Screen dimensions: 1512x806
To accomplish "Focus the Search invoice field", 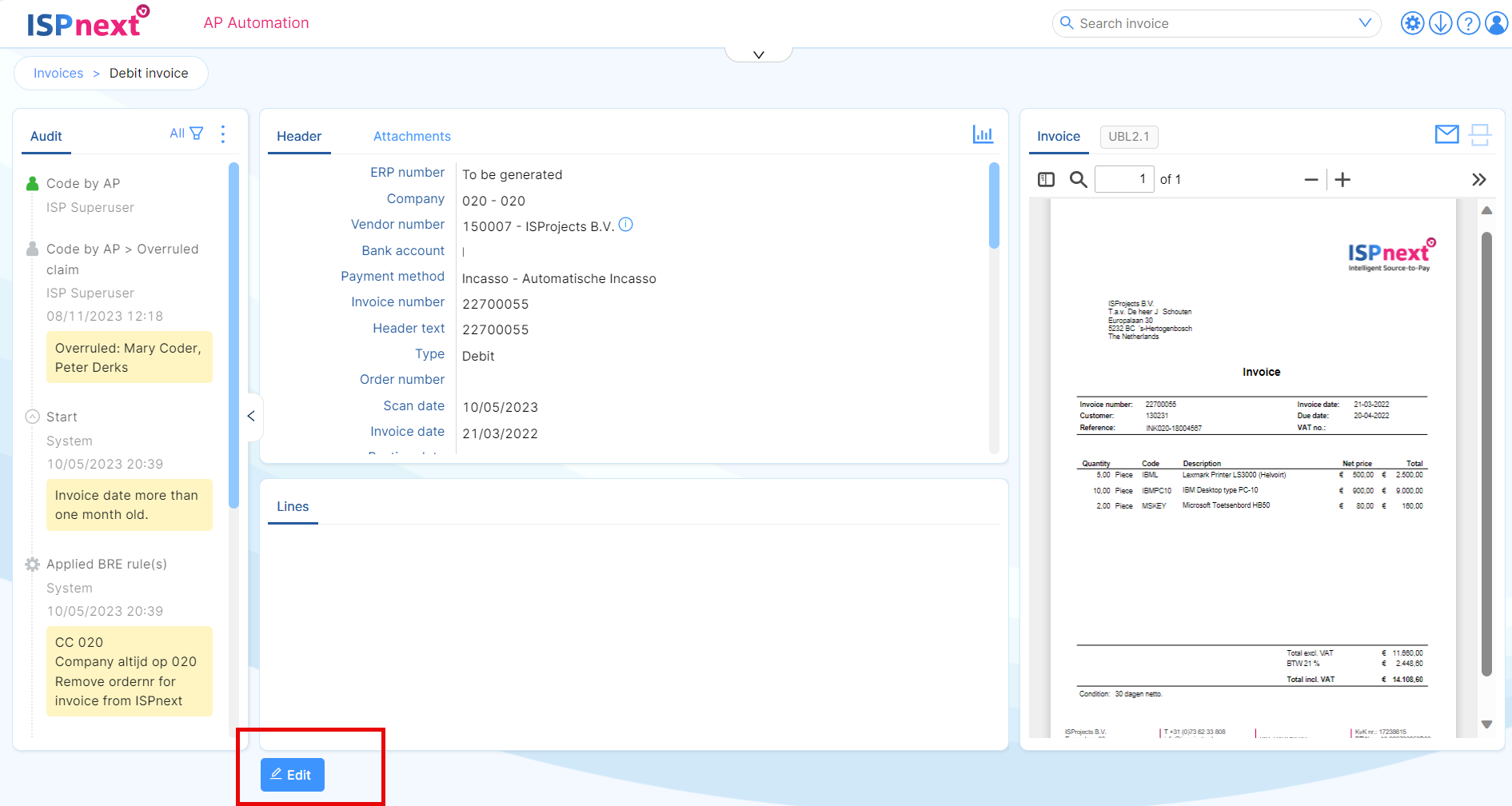I will click(x=1215, y=23).
